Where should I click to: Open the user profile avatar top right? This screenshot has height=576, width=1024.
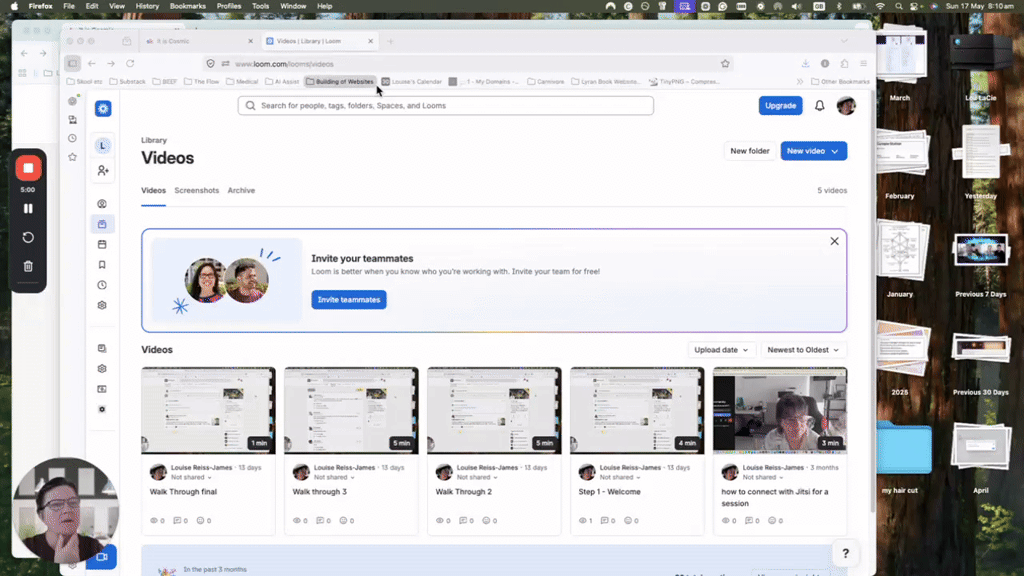pos(846,106)
